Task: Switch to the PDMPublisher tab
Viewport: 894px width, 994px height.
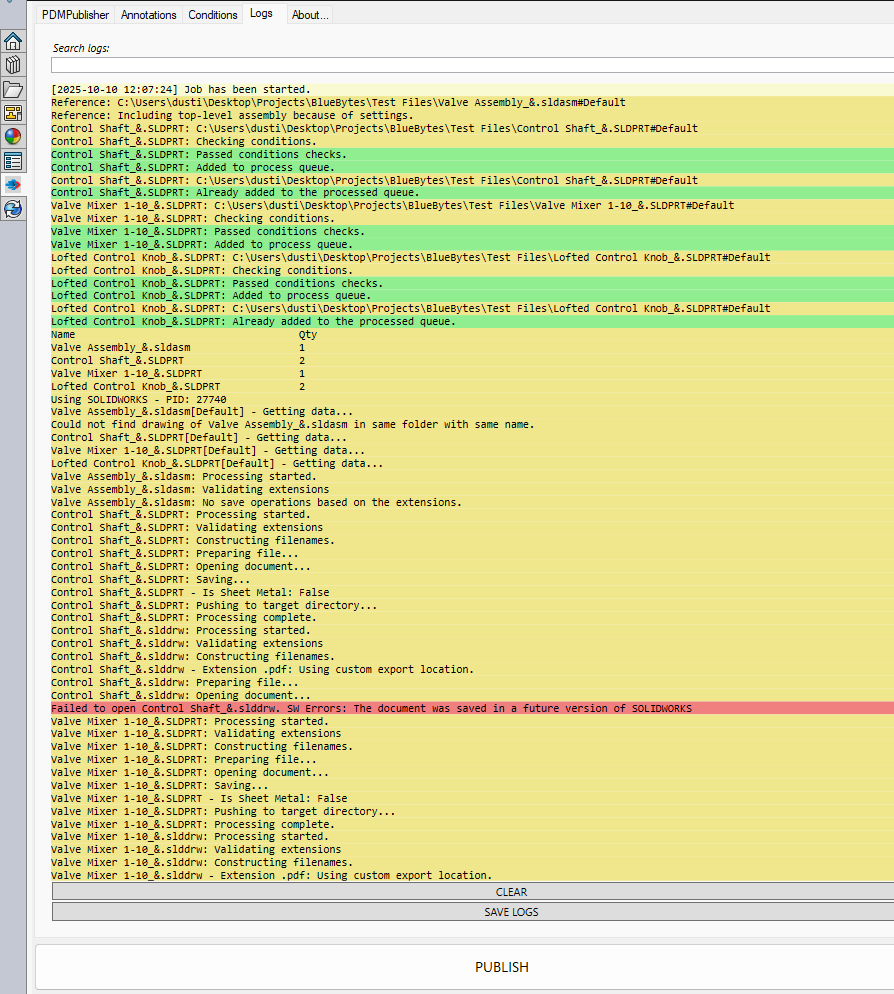Action: tap(74, 15)
